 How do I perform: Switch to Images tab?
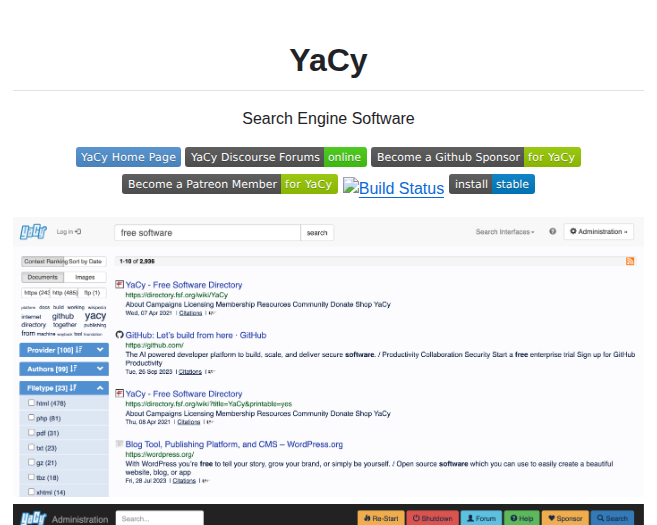(x=85, y=277)
